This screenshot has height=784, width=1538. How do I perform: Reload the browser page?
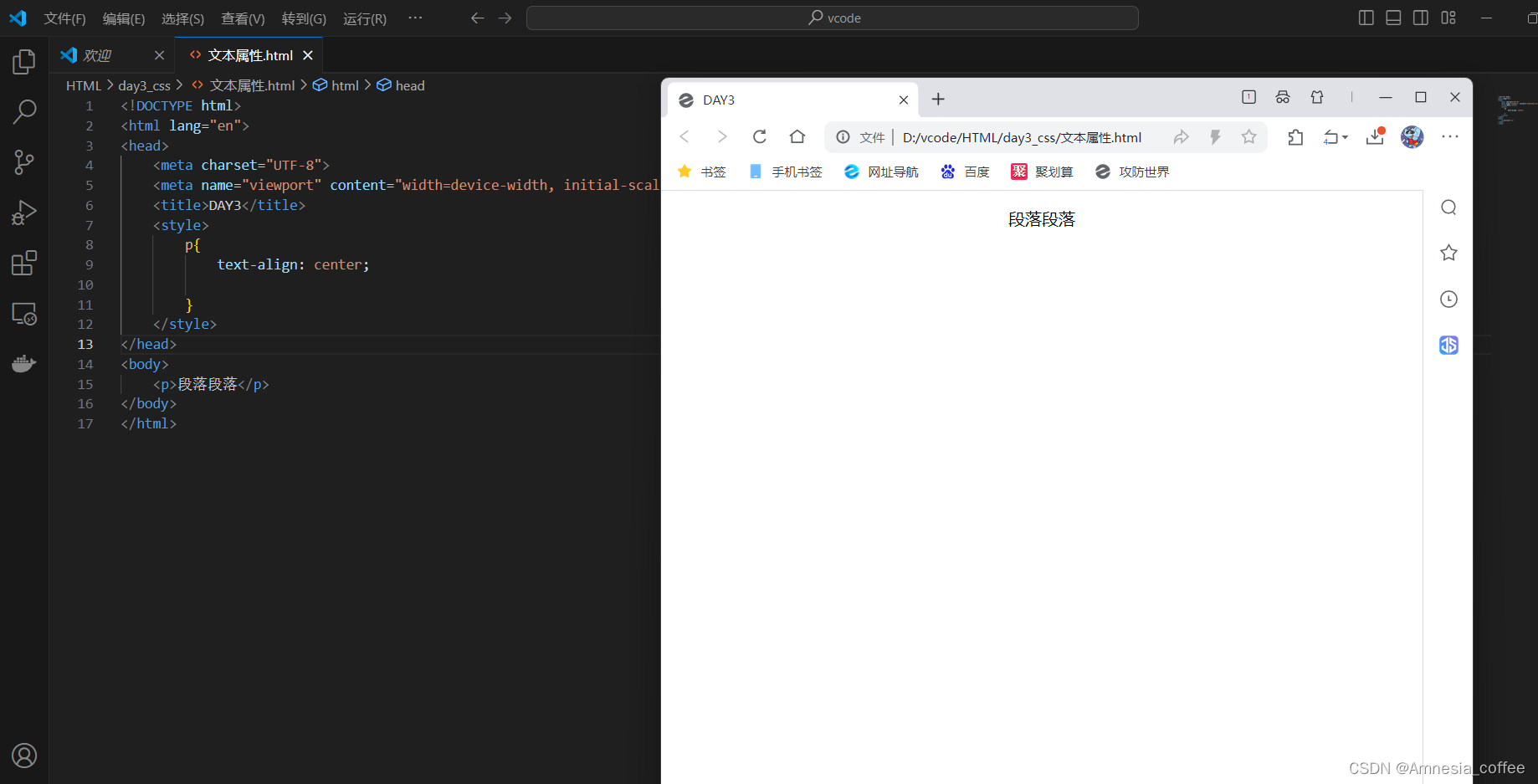click(760, 136)
